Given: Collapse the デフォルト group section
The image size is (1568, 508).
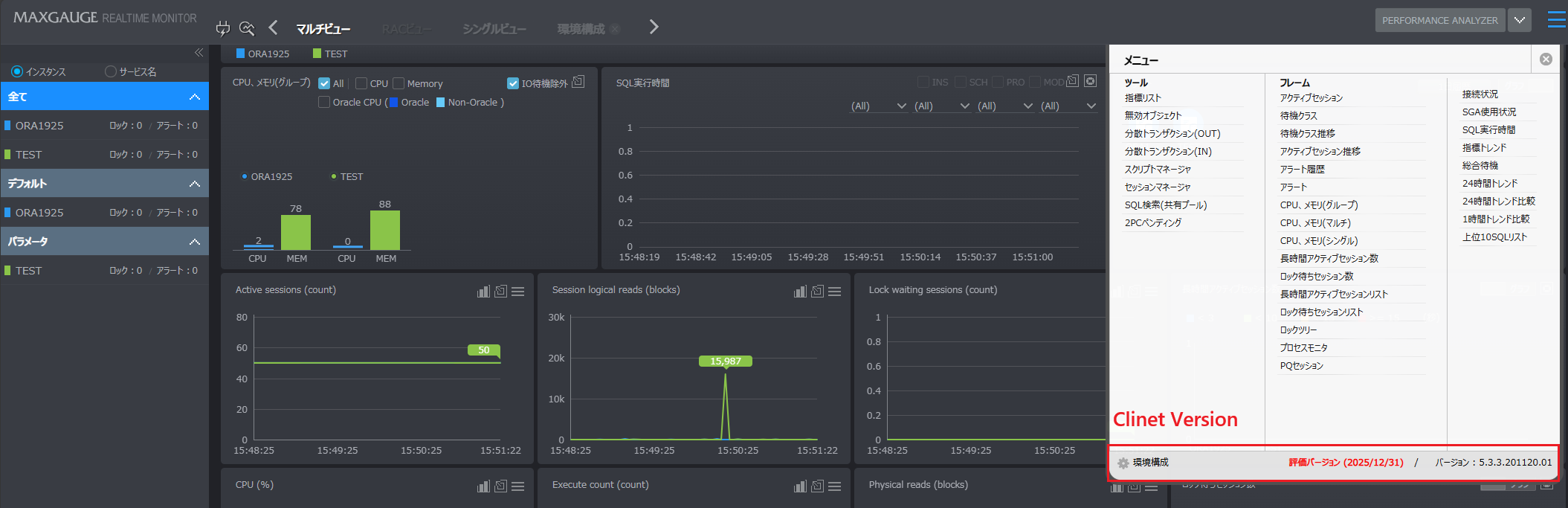Looking at the screenshot, I should pos(194,184).
